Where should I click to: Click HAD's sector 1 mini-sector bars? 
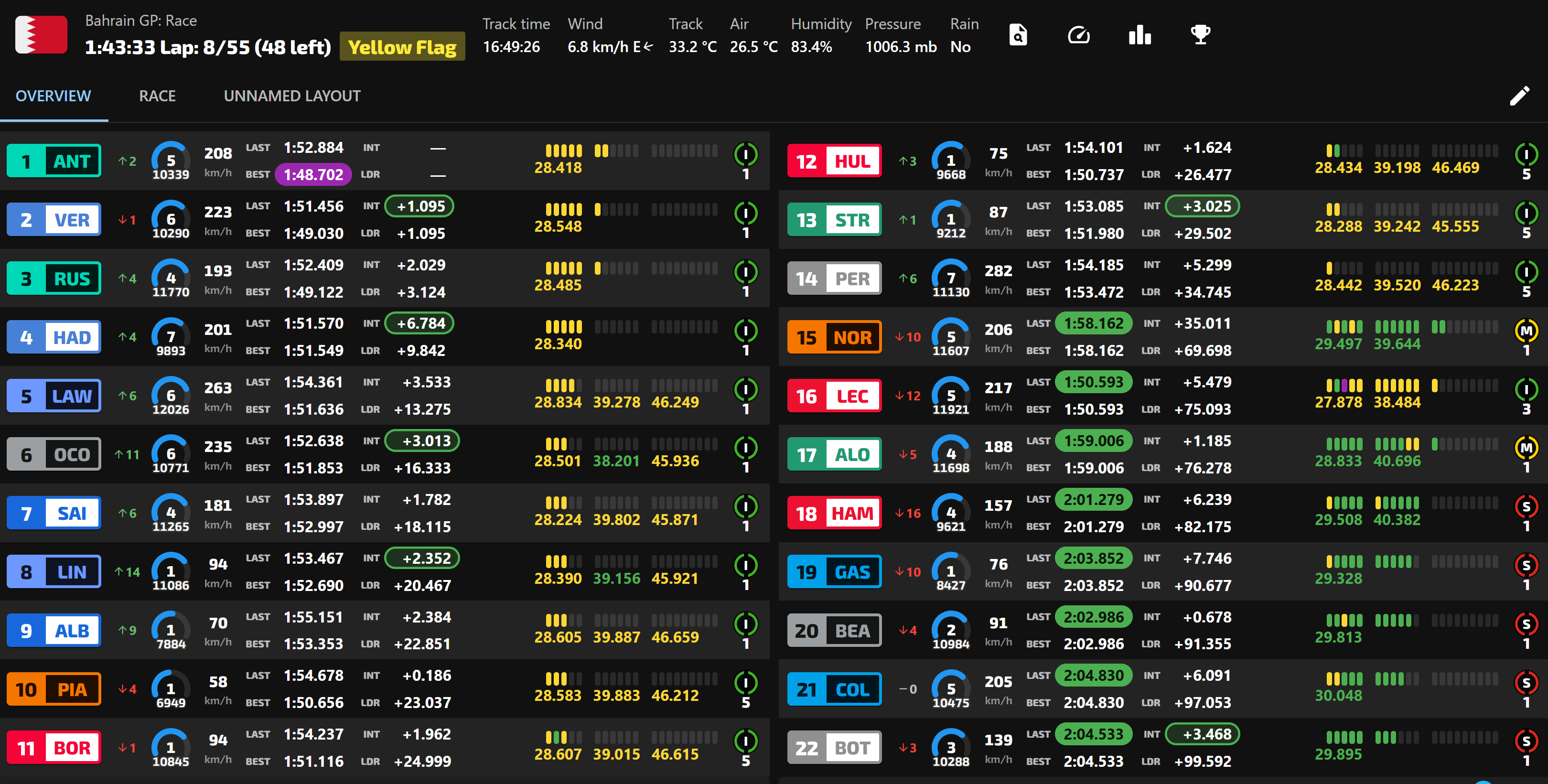(564, 327)
